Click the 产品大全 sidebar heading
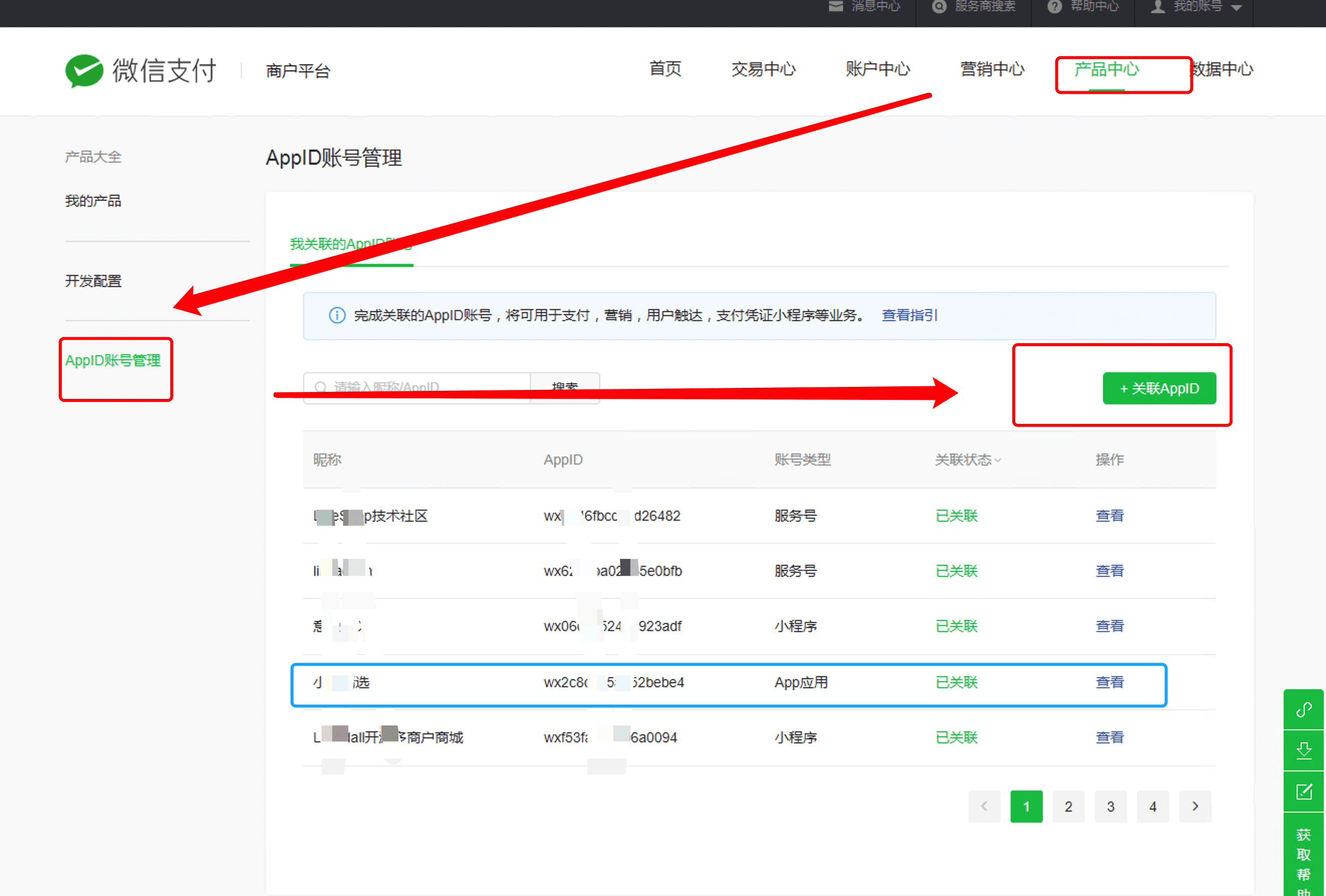Screen dimensions: 1326x896 click(x=93, y=157)
